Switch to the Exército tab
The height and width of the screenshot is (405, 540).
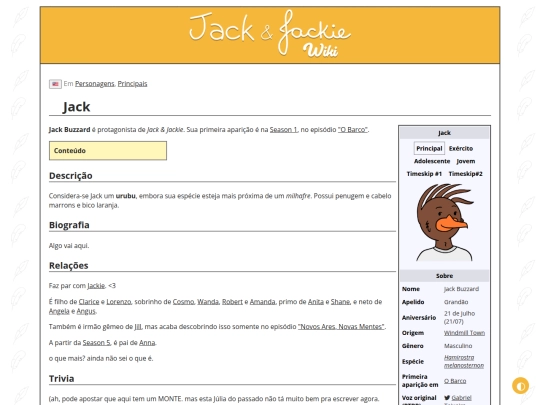[461, 148]
